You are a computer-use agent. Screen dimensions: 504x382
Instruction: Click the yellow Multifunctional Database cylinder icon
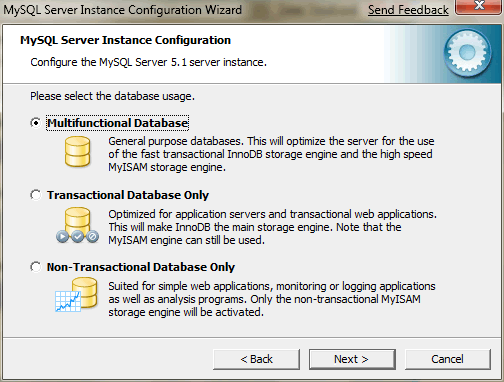77,152
